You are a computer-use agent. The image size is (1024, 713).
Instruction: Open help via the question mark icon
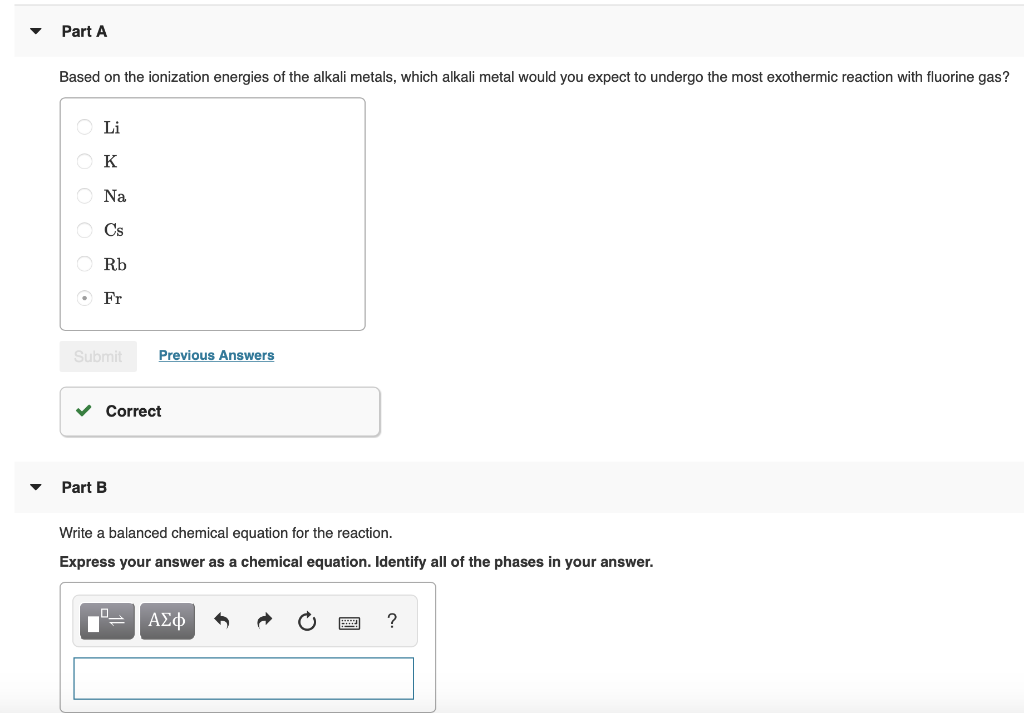coord(392,620)
